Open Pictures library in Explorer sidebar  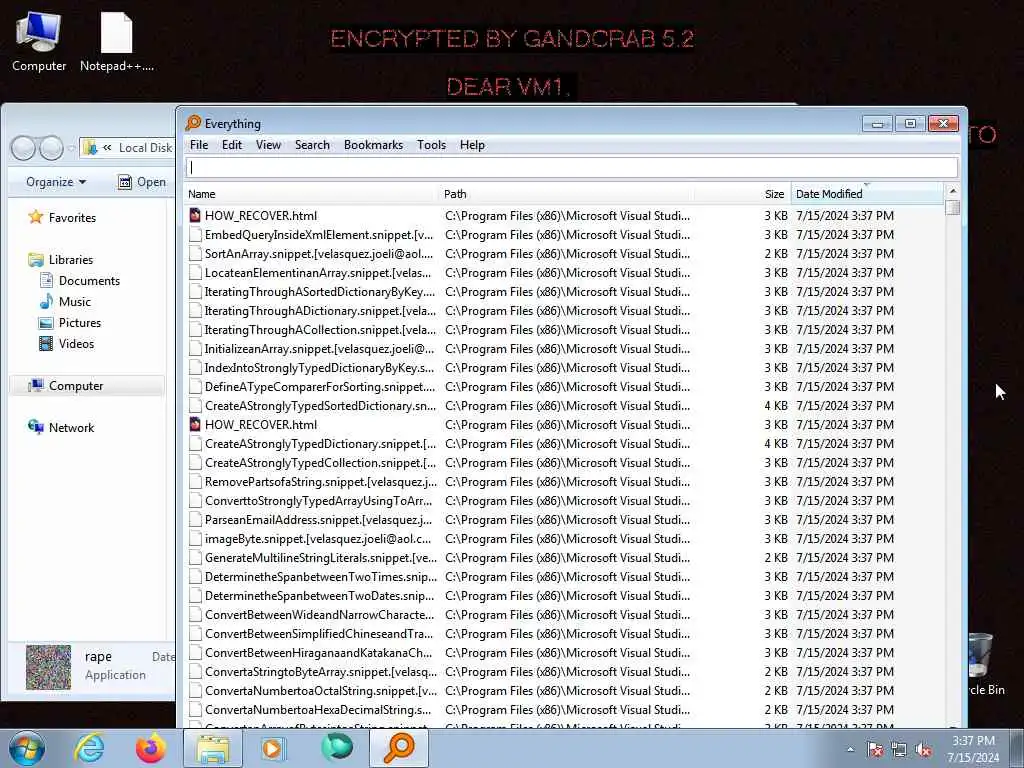click(x=70, y=323)
